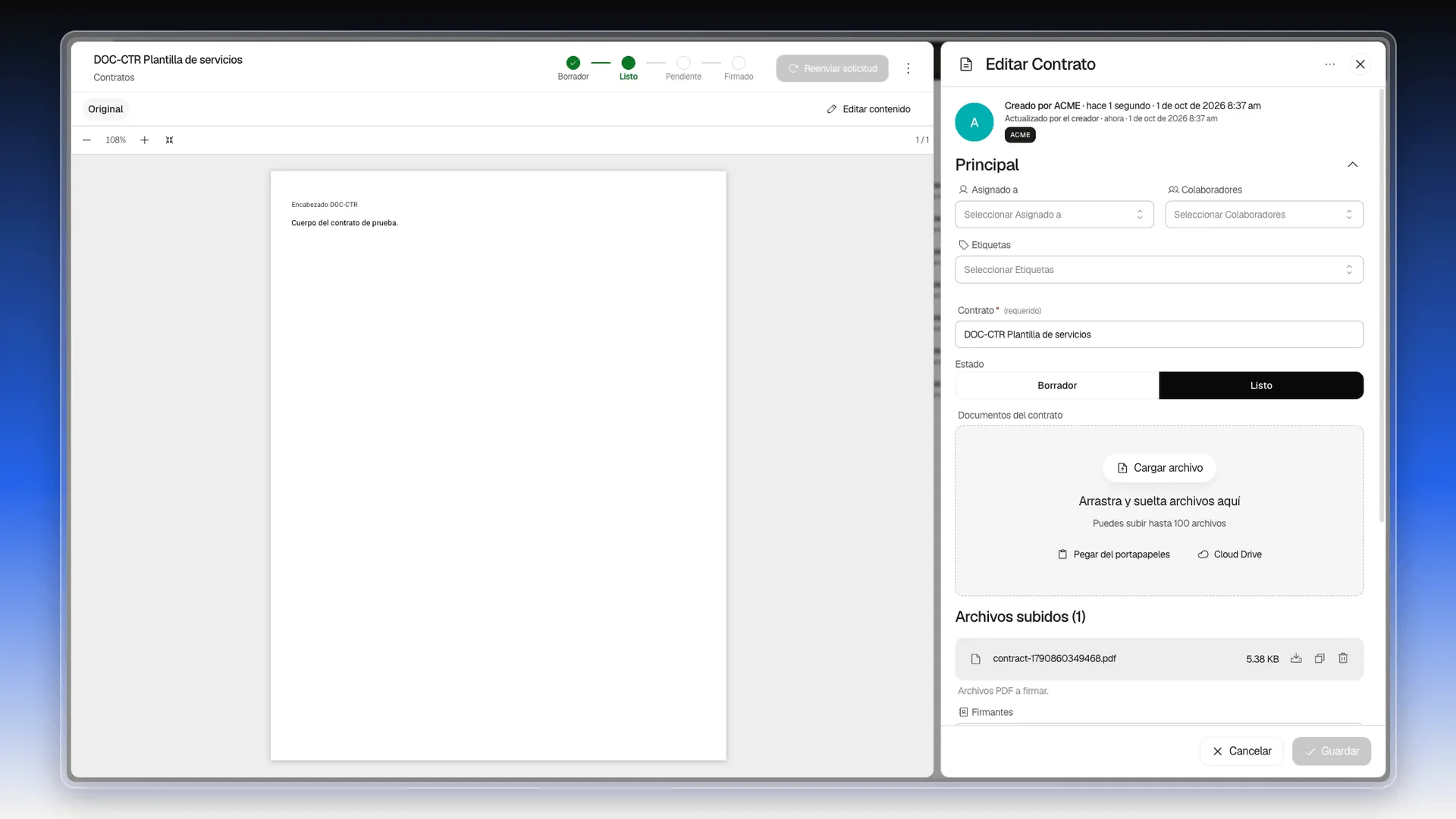Click Cargar archivo button
This screenshot has height=819, width=1456.
(x=1159, y=468)
